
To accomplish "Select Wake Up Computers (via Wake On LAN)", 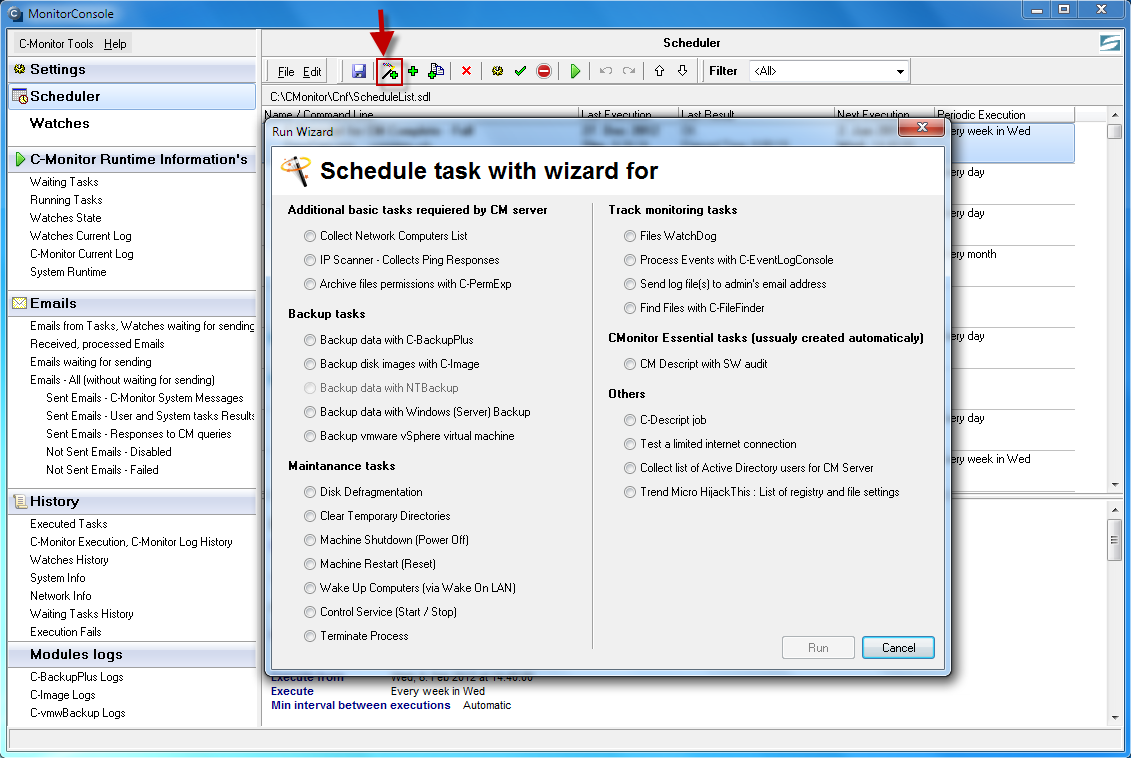I will (x=309, y=588).
